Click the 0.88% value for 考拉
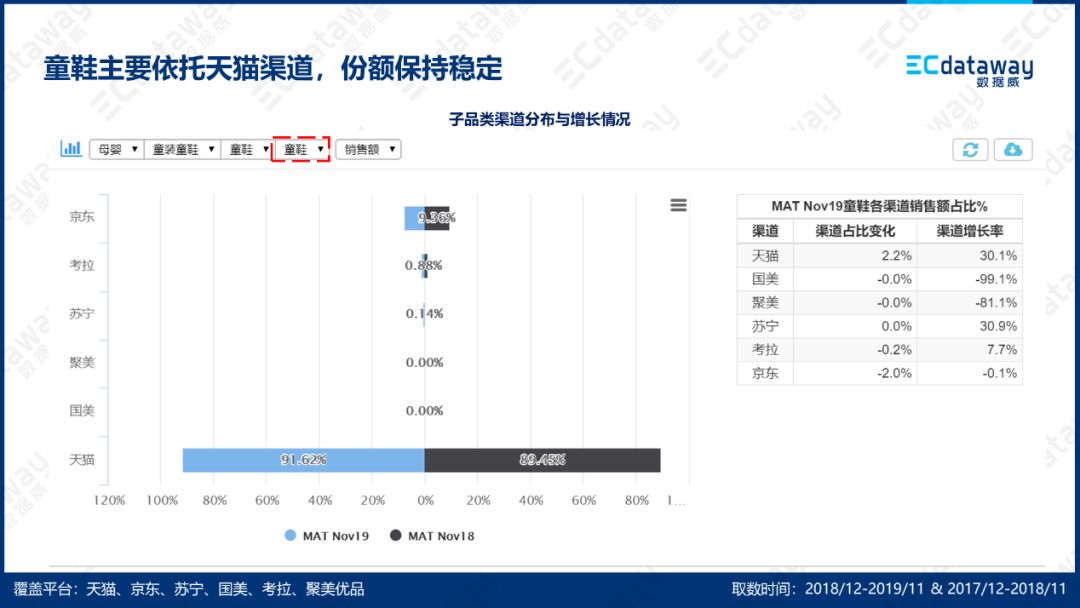Screen dimensions: 1080x608 coord(424,265)
